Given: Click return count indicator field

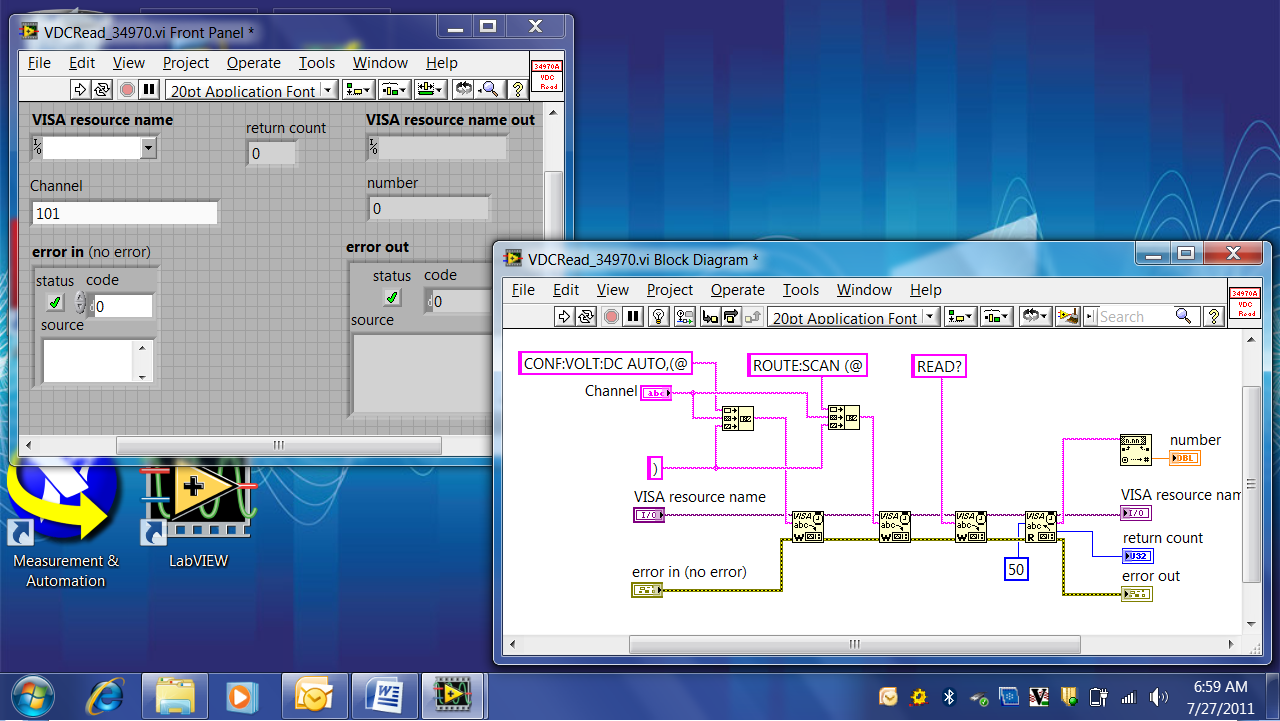Looking at the screenshot, I should (271, 153).
